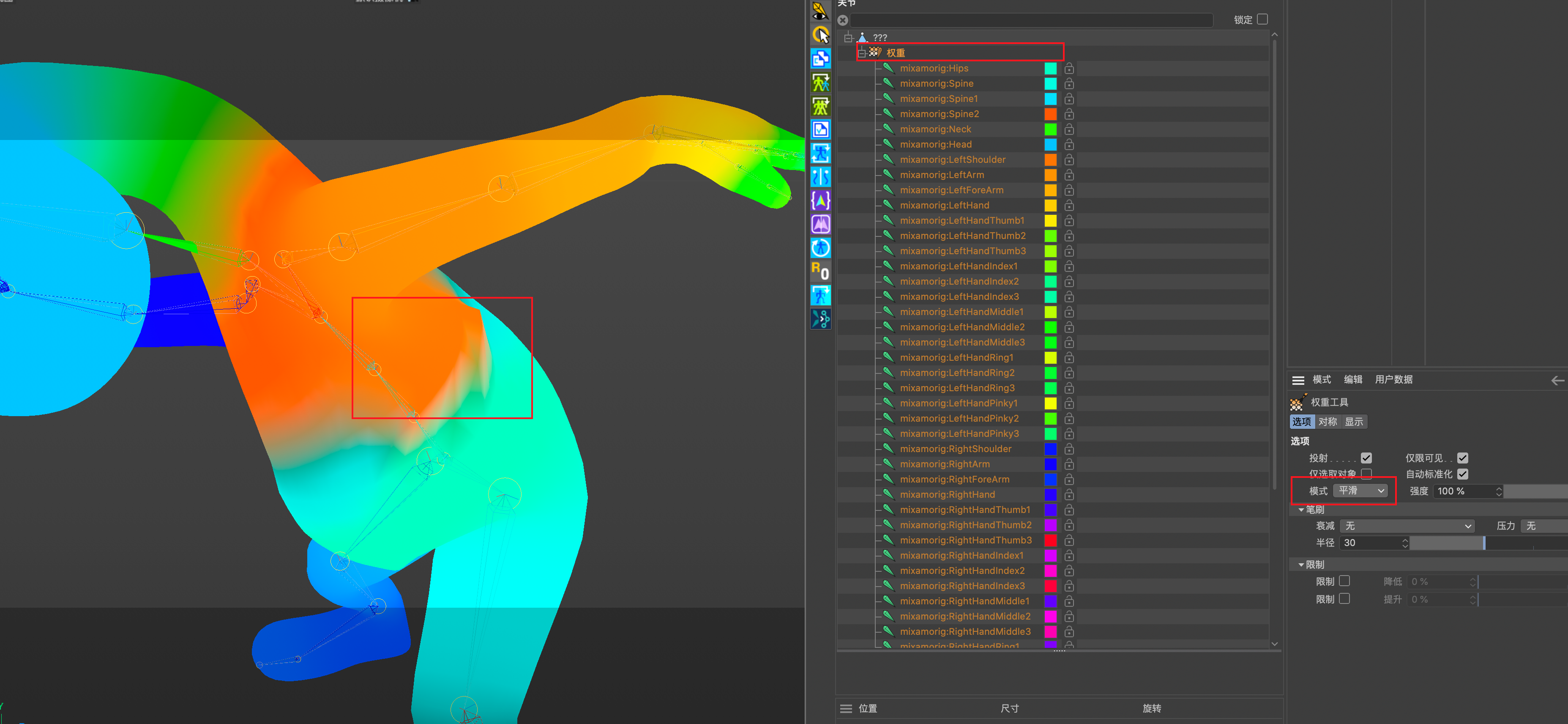Collapse the 权重 tree node
This screenshot has width=1568, height=724.
[862, 53]
